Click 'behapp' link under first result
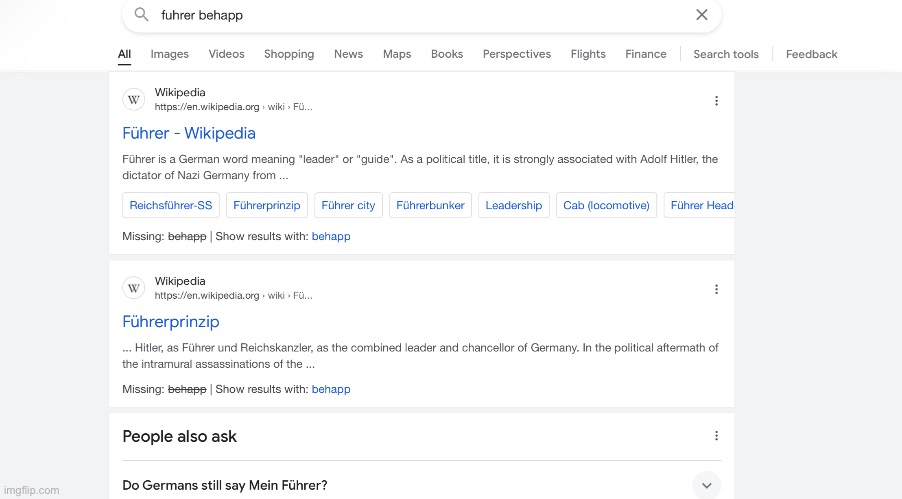 click(x=331, y=237)
